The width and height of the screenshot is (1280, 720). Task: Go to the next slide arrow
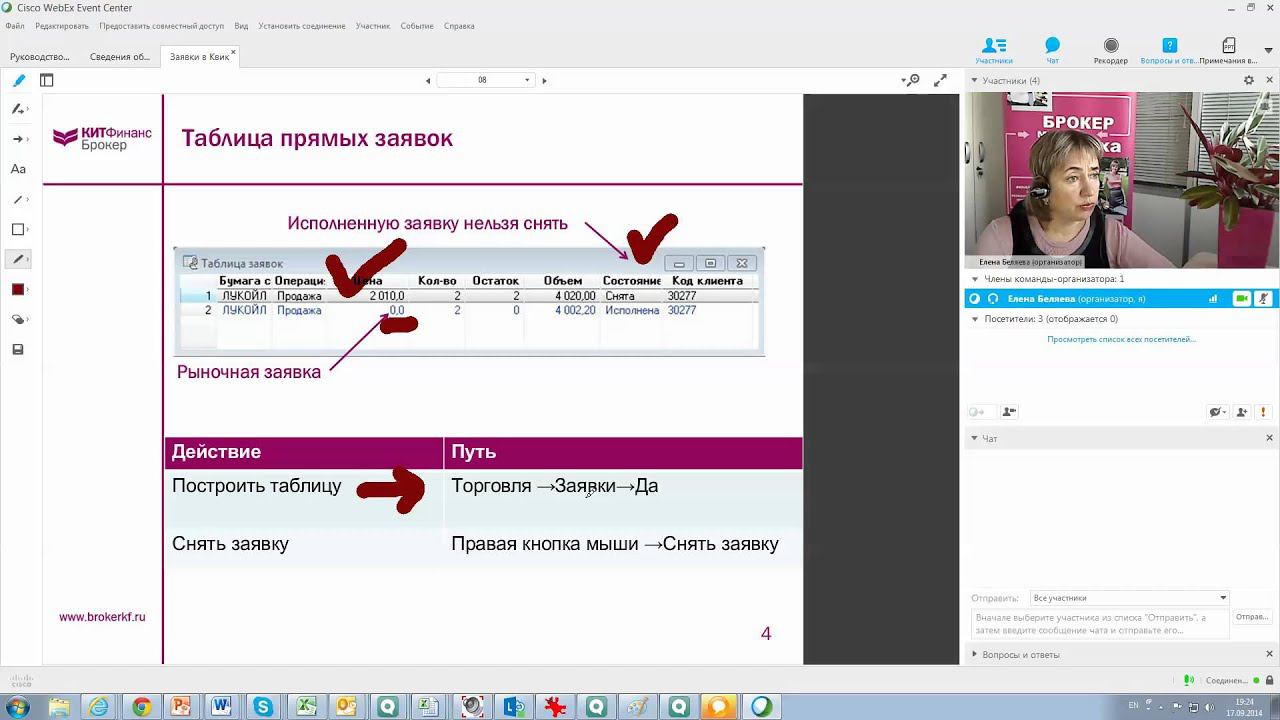(544, 80)
